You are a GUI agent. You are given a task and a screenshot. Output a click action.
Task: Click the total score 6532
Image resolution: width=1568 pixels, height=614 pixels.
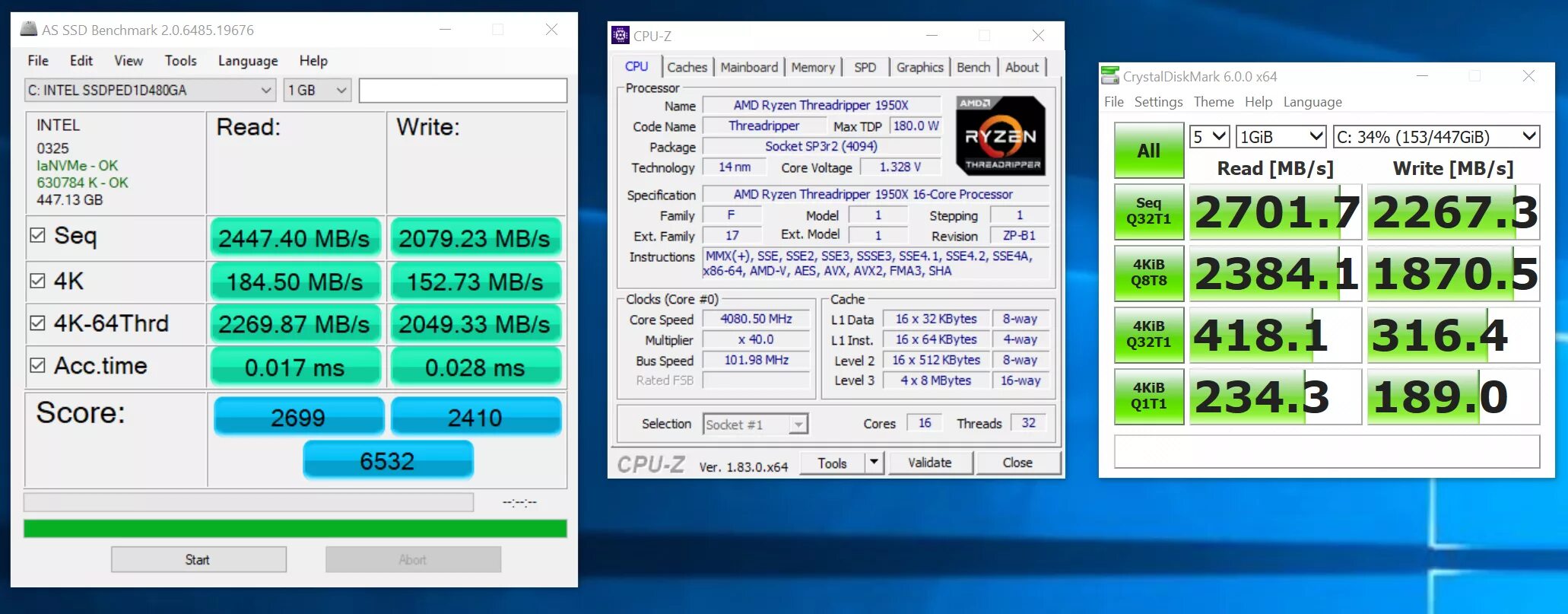(388, 460)
